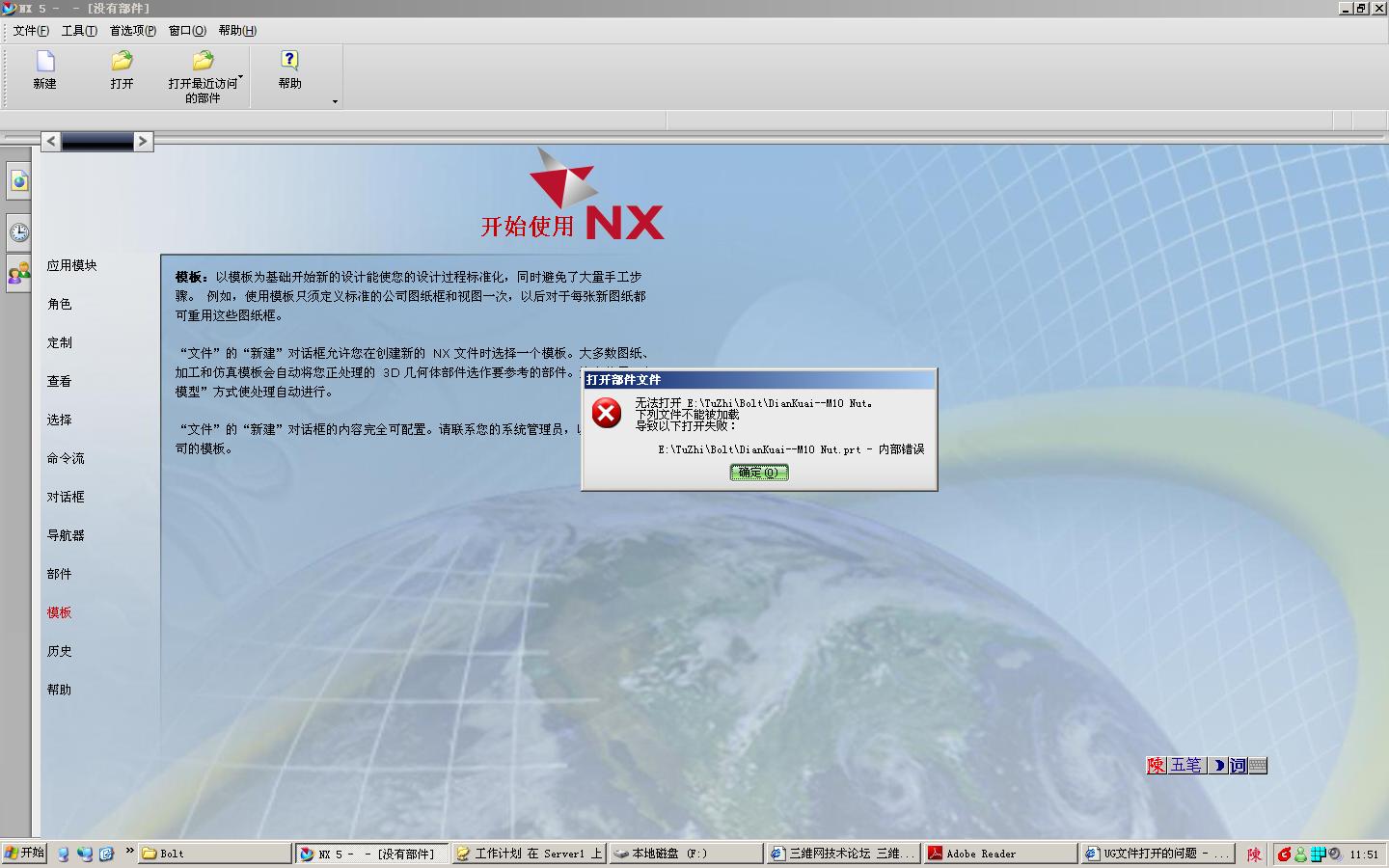This screenshot has width=1389, height=868.
Task: Open the IME soft keyboard icon
Action: 1258,765
